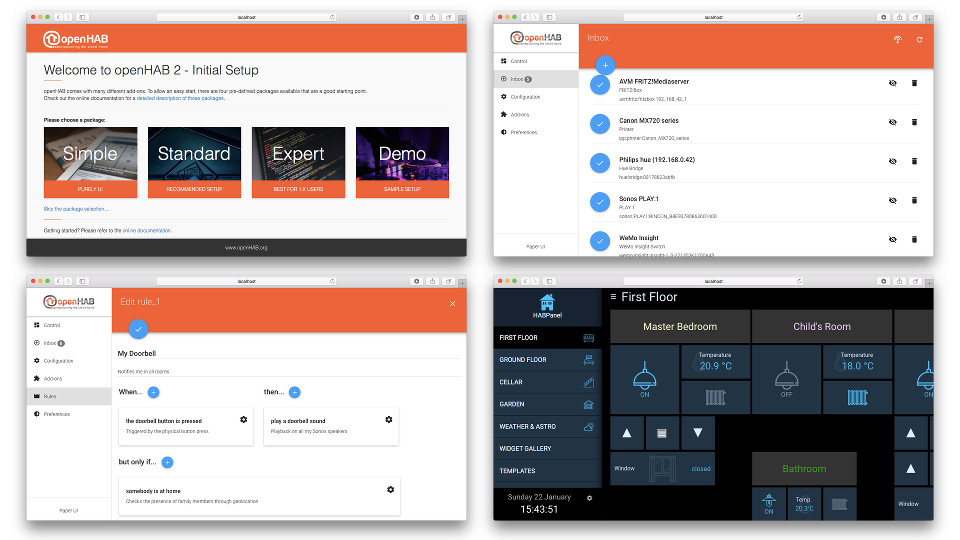
Task: Click the HABPanel settings gear beside the clock
Action: pos(589,498)
